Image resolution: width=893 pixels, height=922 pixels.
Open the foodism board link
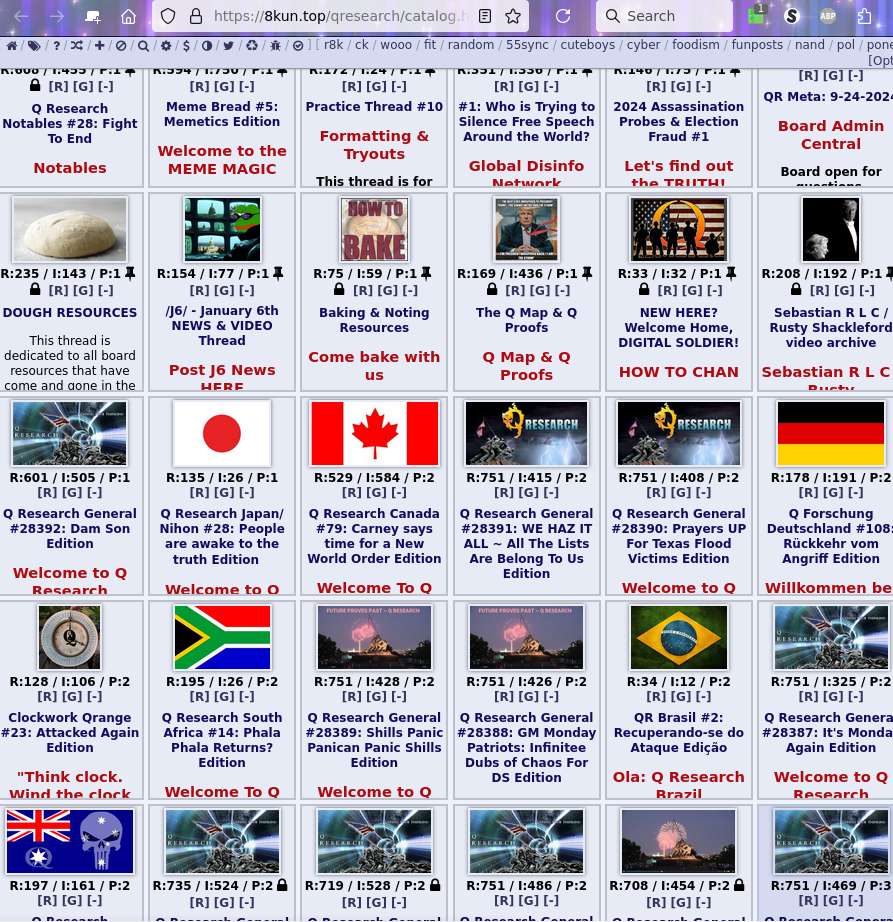(695, 45)
